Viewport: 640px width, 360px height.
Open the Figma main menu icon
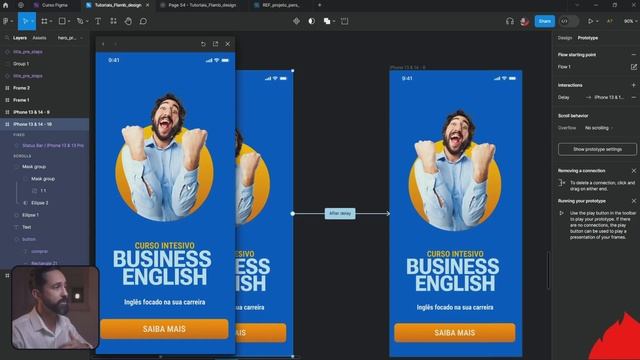6,21
